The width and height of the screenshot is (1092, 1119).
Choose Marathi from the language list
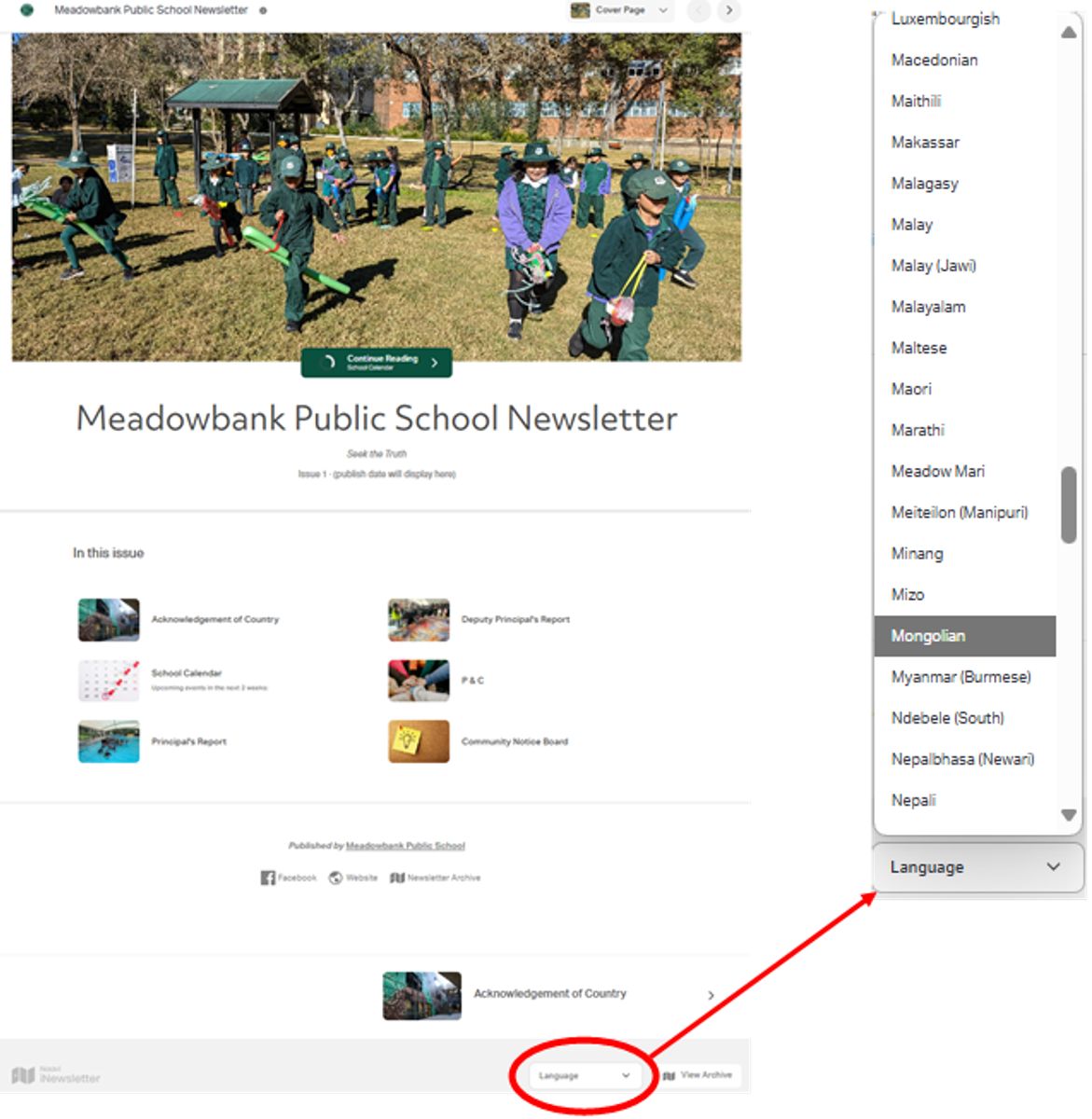click(965, 430)
